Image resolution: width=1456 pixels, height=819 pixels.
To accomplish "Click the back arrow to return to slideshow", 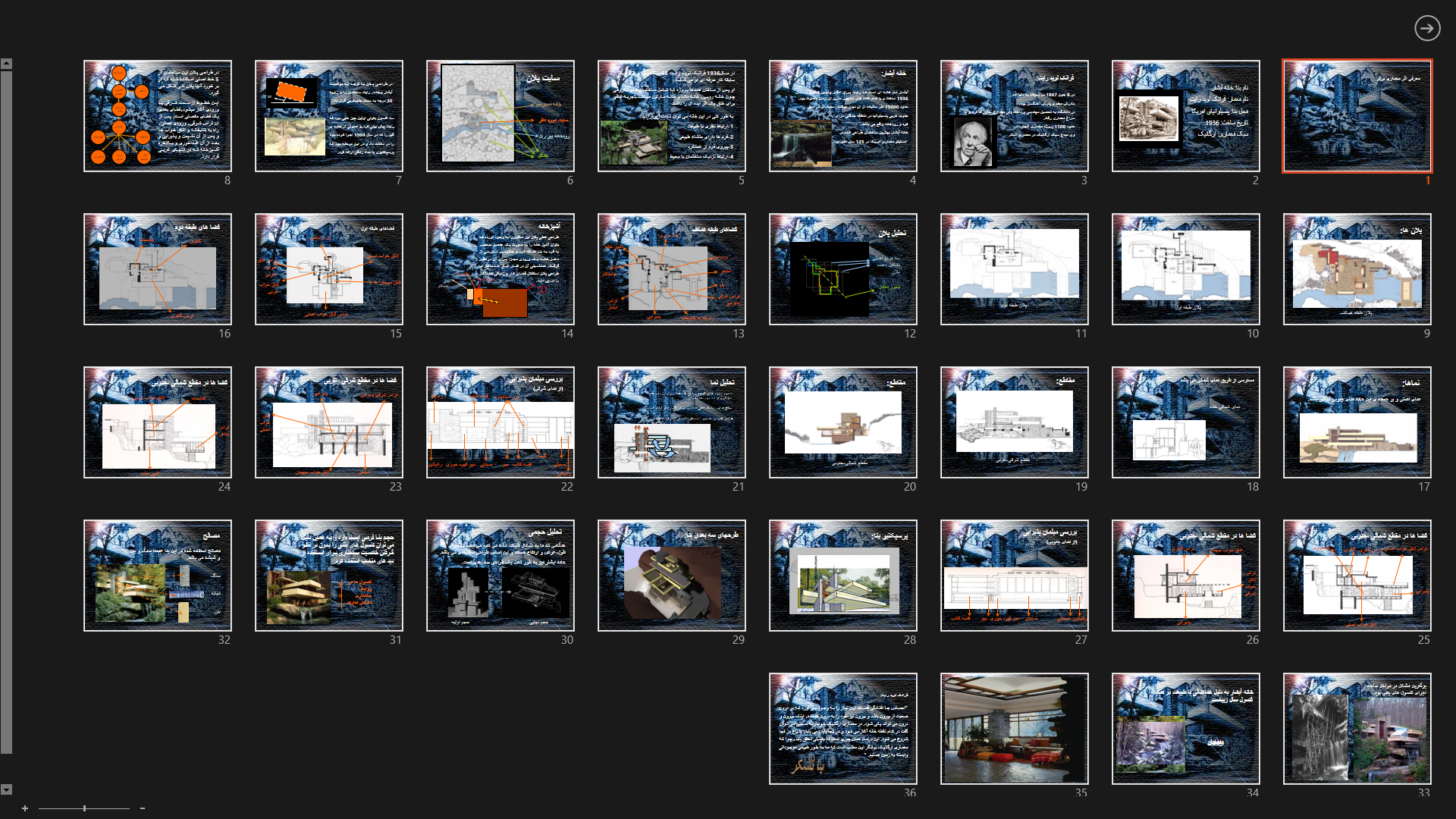I will tap(1426, 28).
